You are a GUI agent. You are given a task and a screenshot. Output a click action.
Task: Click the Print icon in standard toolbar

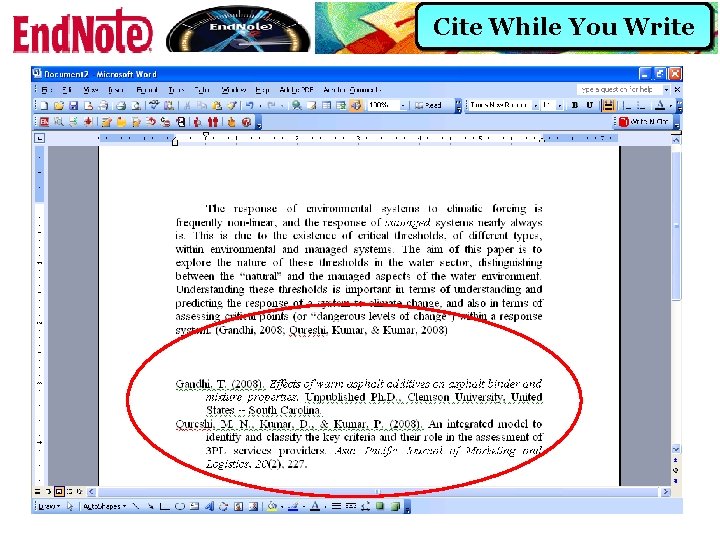pyautogui.click(x=121, y=106)
